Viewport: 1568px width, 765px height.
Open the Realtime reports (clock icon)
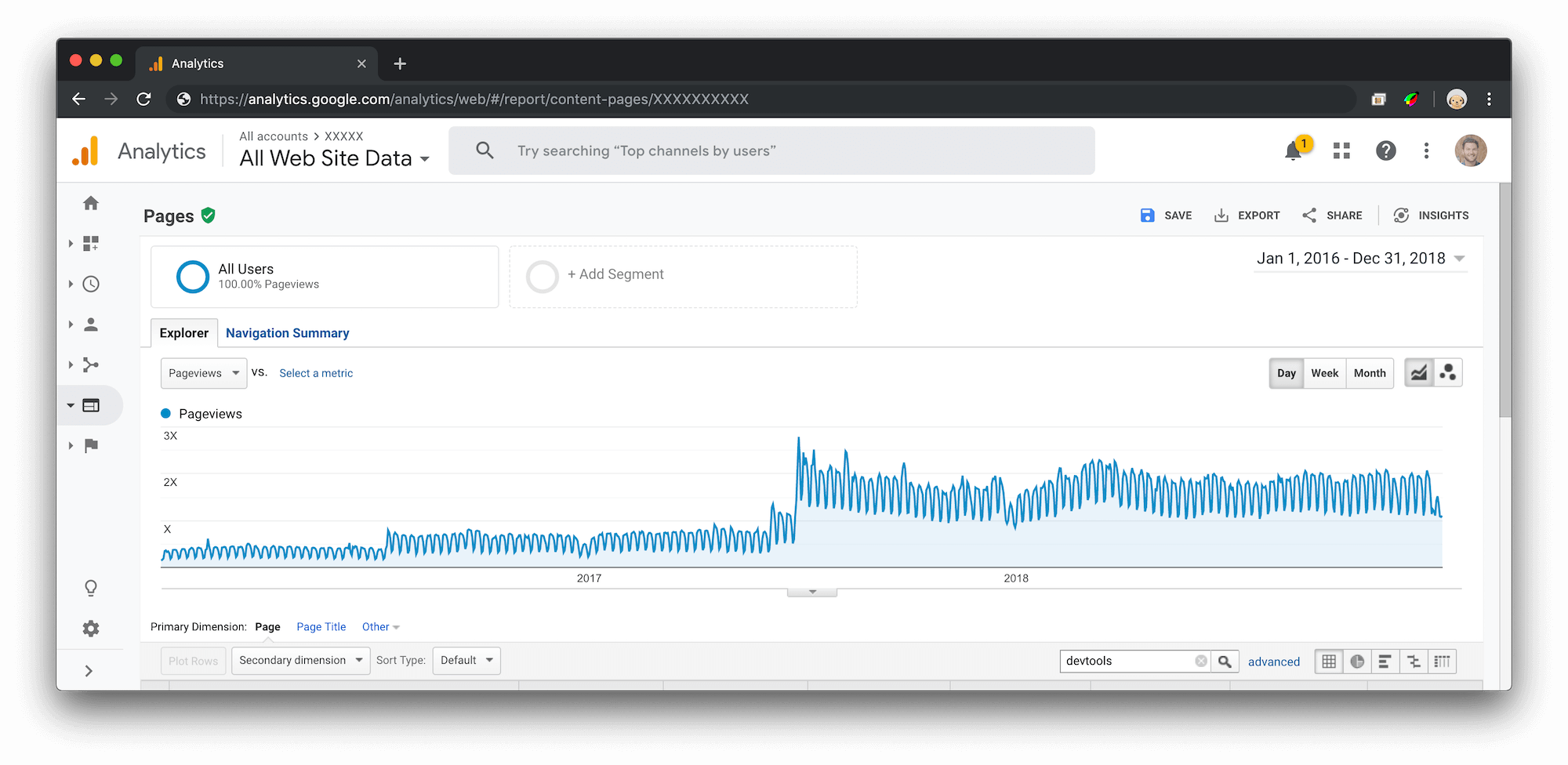coord(91,284)
